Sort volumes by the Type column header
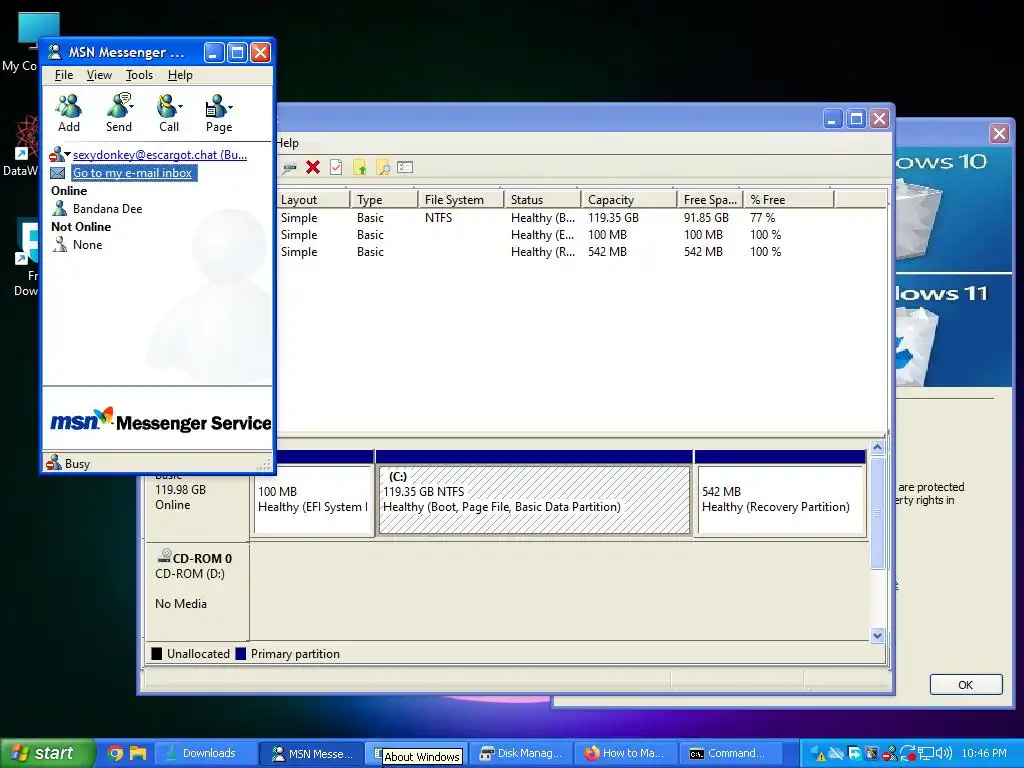This screenshot has height=768, width=1024. tap(384, 200)
